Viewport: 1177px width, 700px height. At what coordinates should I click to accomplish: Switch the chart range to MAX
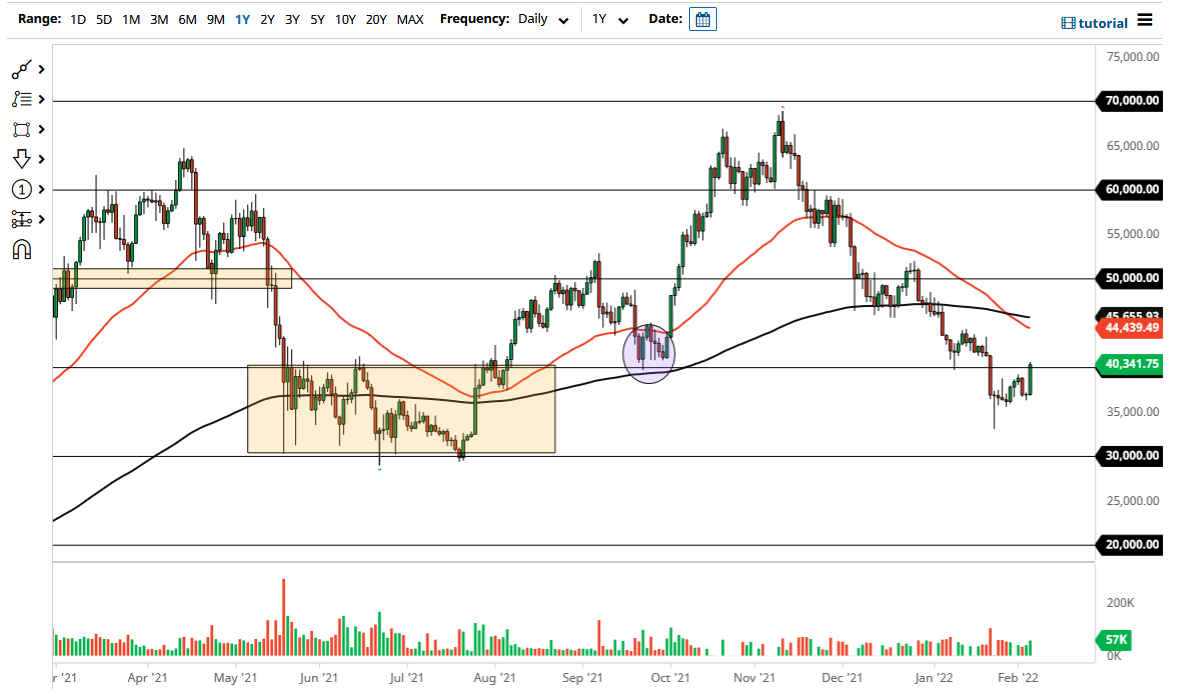pos(410,19)
